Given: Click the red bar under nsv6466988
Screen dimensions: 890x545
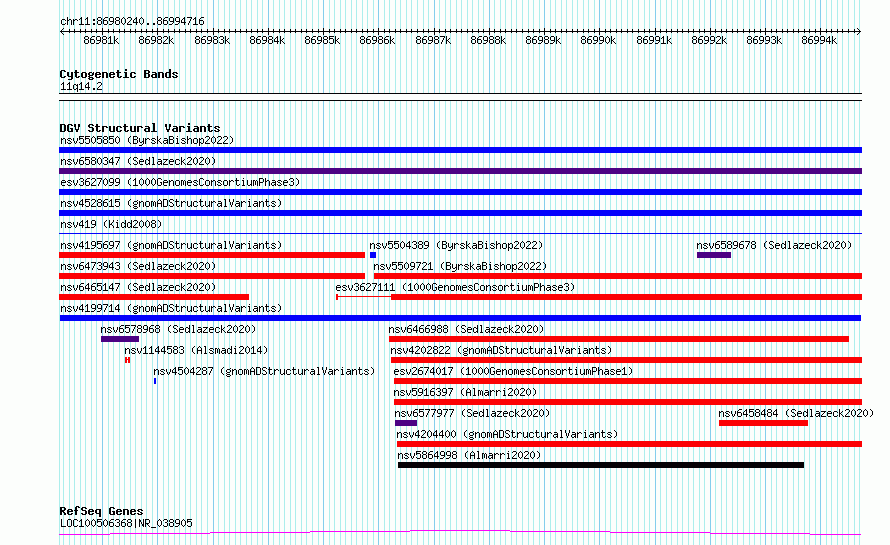Looking at the screenshot, I should coord(619,339).
